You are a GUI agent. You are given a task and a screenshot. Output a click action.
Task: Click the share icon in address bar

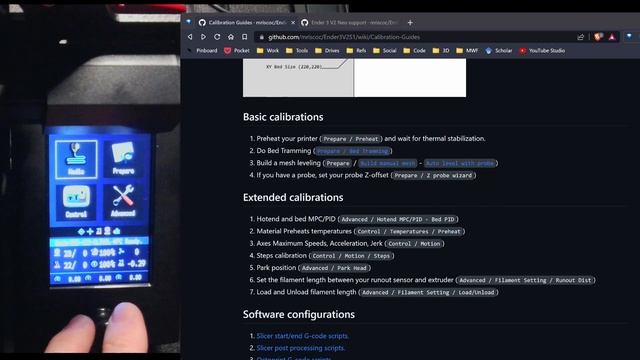click(x=580, y=37)
